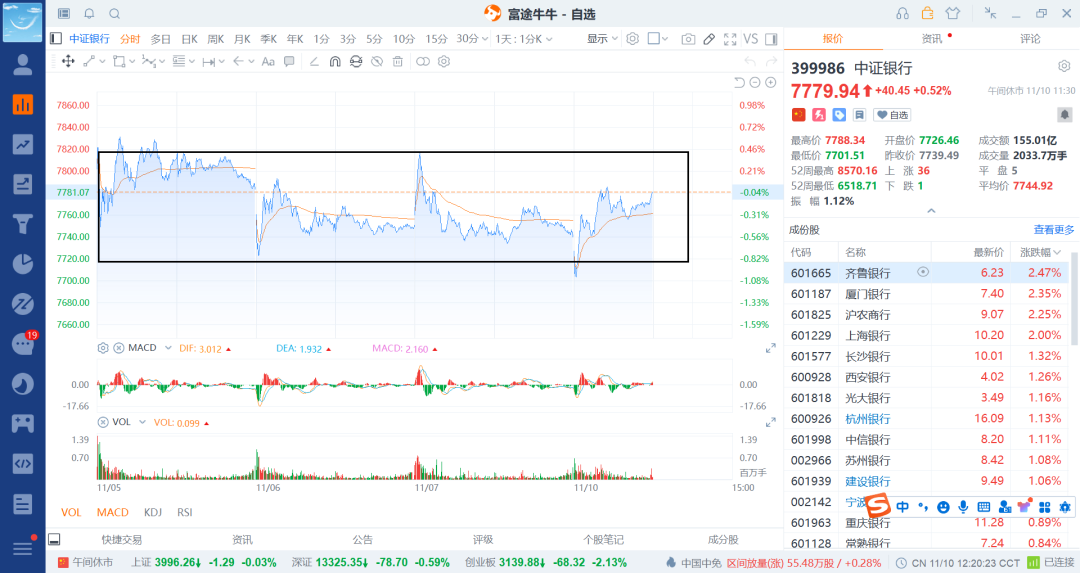Open the notification bell in title bar
Image resolution: width=1080 pixels, height=573 pixels.
[90, 14]
